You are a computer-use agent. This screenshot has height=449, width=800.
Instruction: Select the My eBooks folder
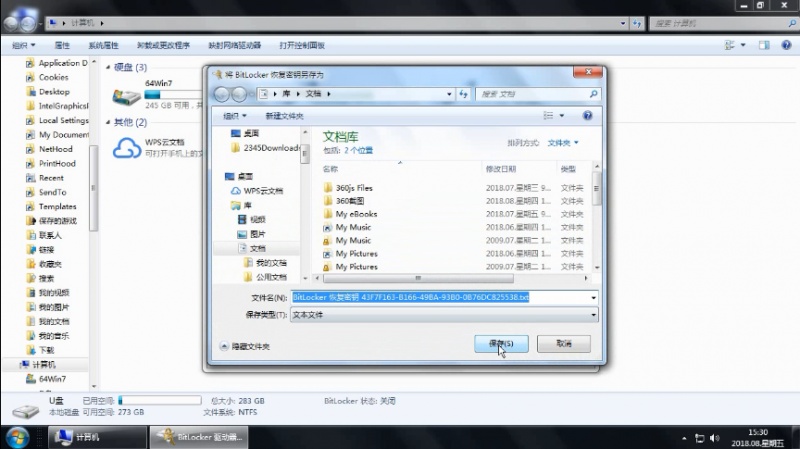[x=356, y=214]
